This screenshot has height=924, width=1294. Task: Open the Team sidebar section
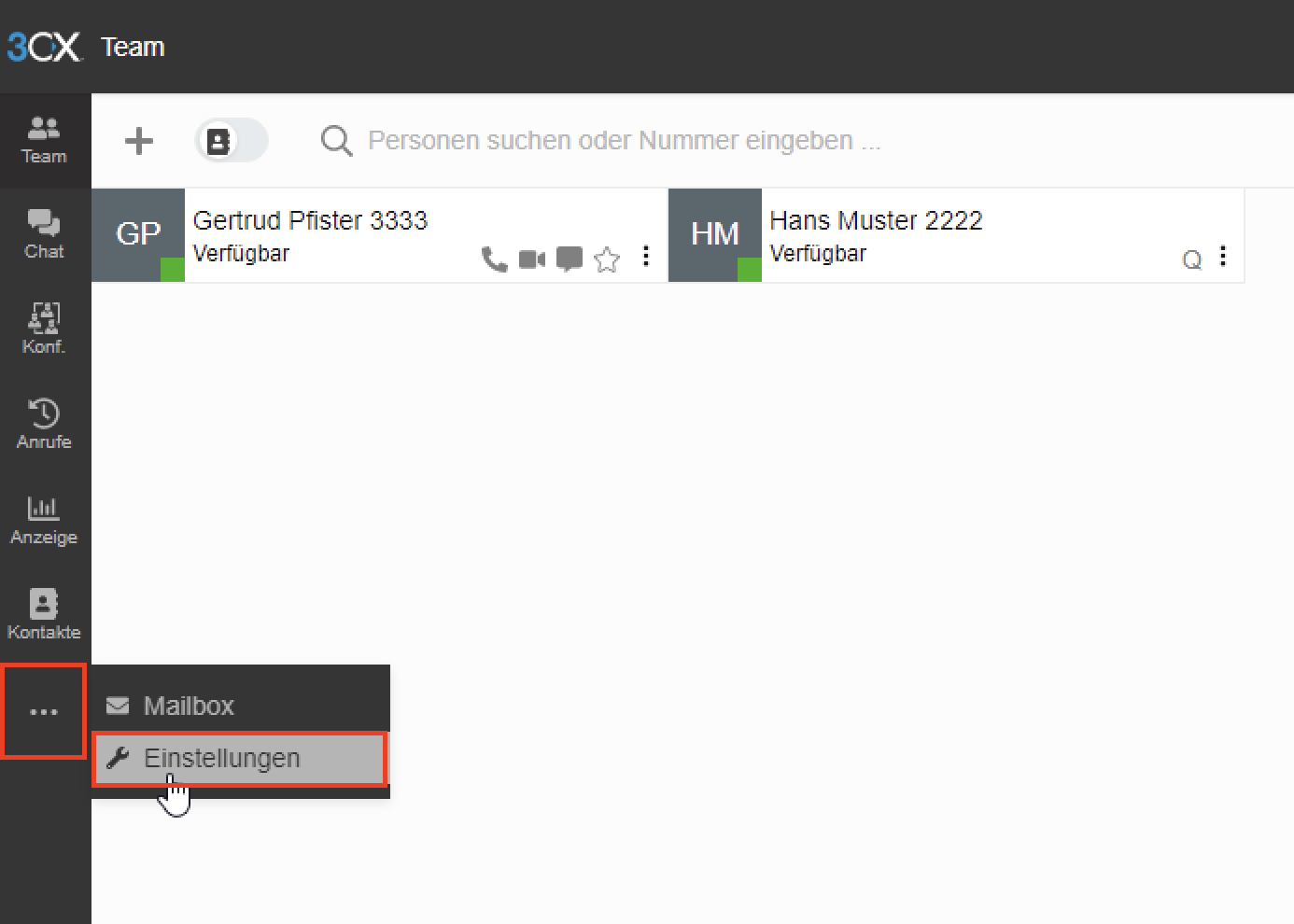[44, 141]
